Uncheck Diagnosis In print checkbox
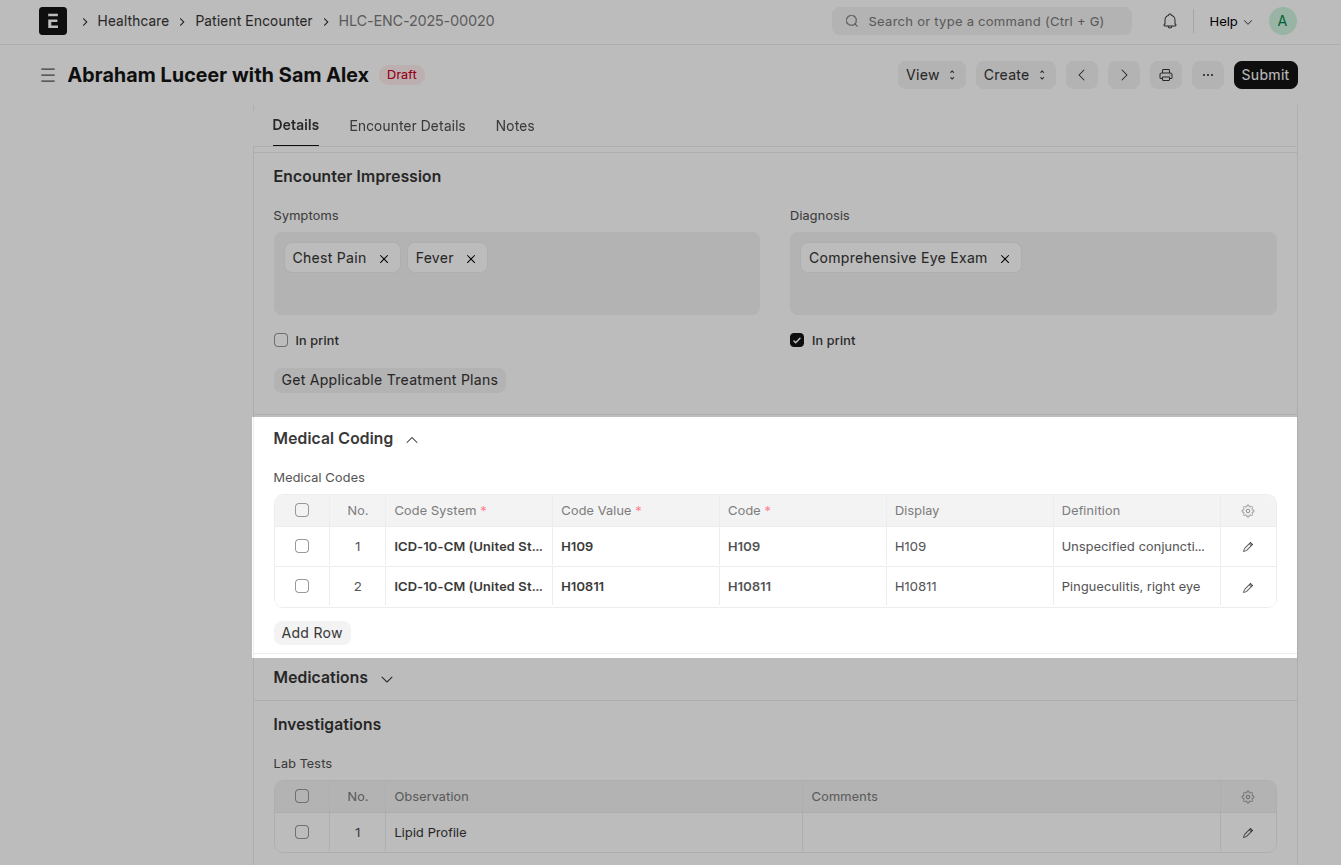1341x865 pixels. 797,340
